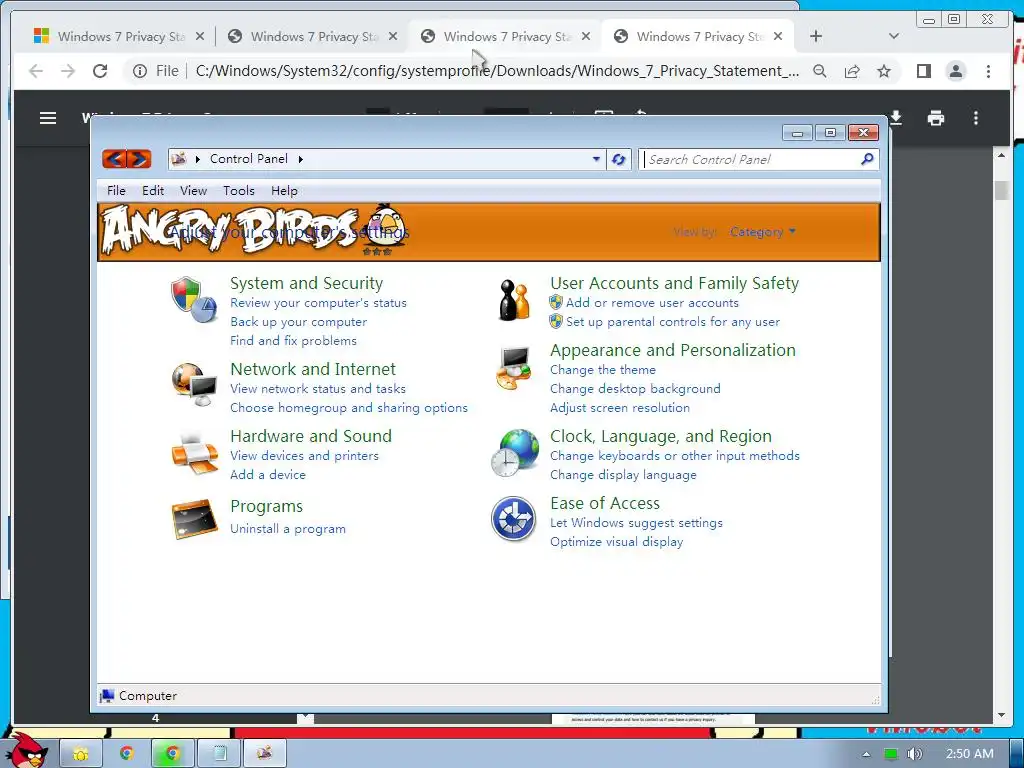Open Clock, Language, and Region globe icon
1024x768 pixels.
(515, 453)
